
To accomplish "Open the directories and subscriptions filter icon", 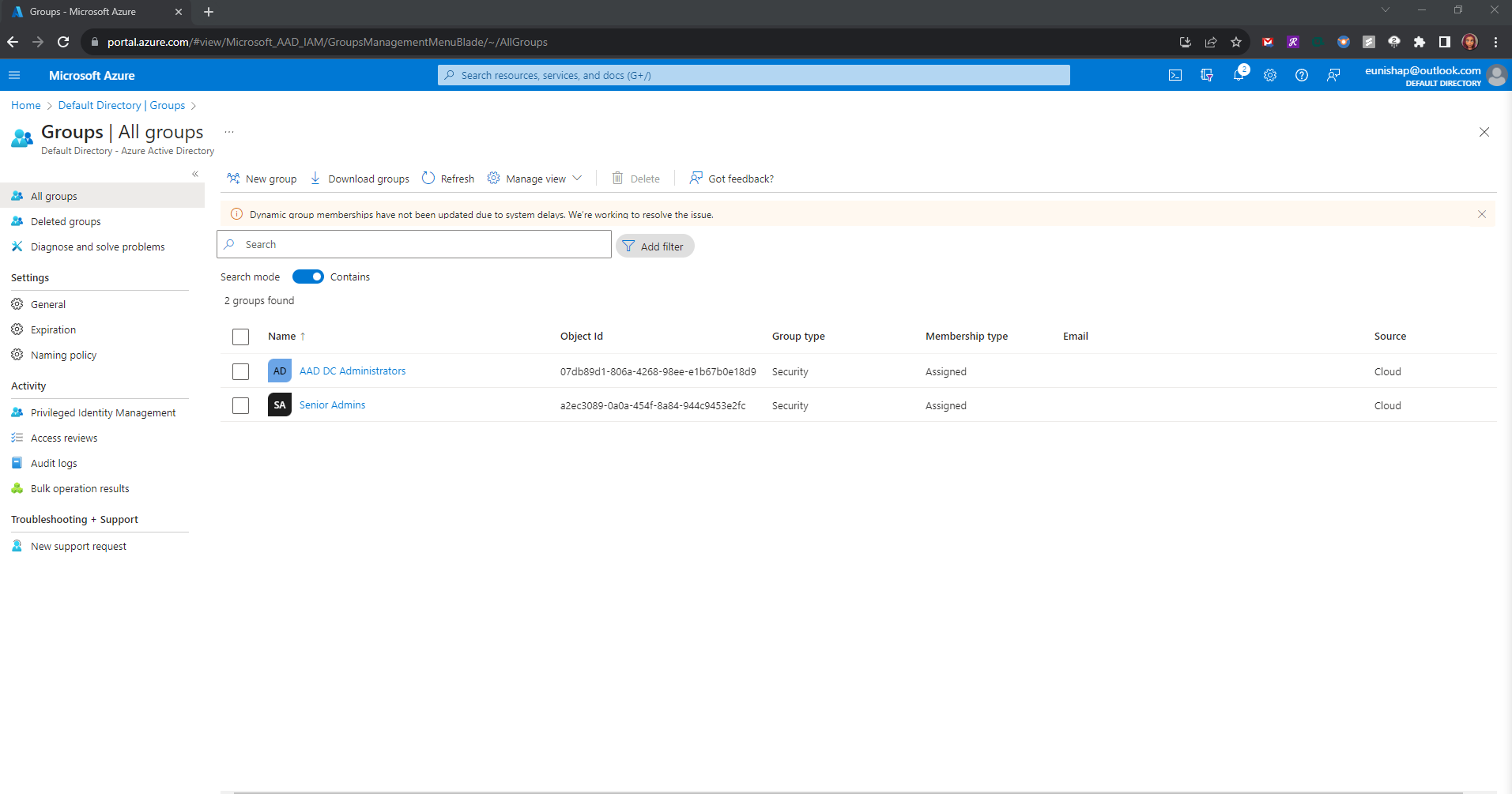I will pos(1206,75).
